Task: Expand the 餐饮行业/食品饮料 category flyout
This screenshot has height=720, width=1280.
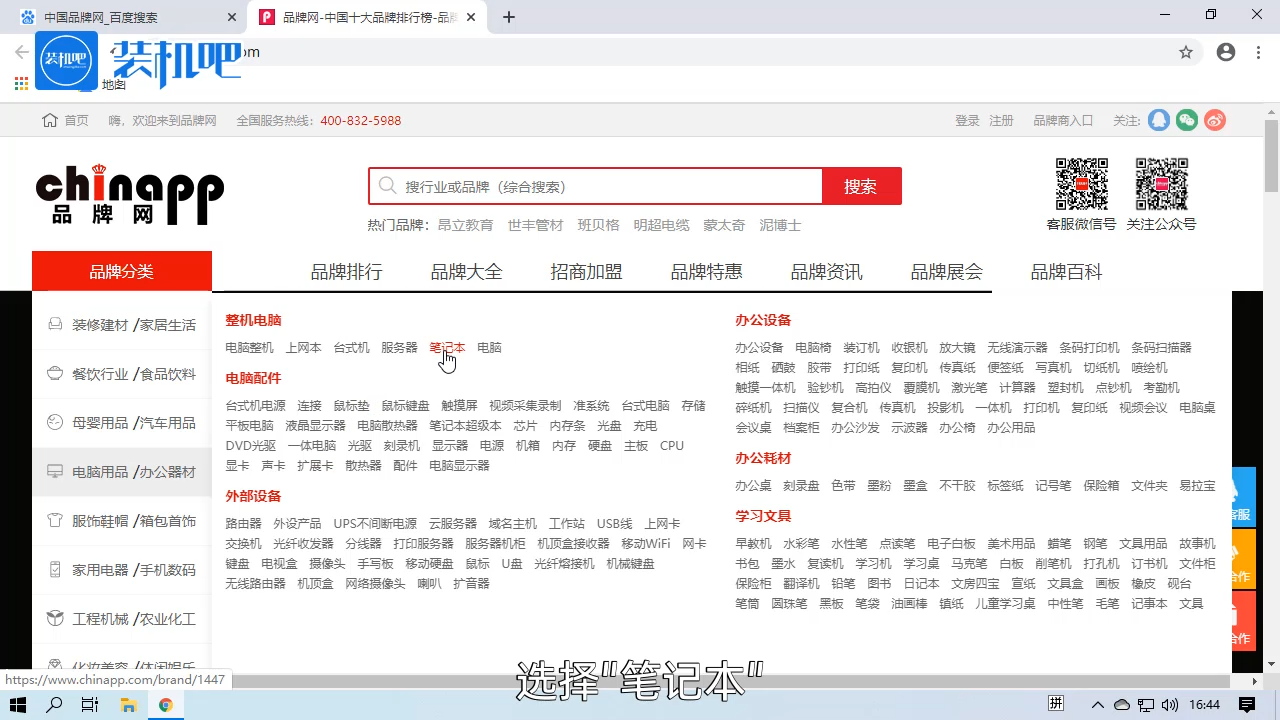Action: point(121,374)
